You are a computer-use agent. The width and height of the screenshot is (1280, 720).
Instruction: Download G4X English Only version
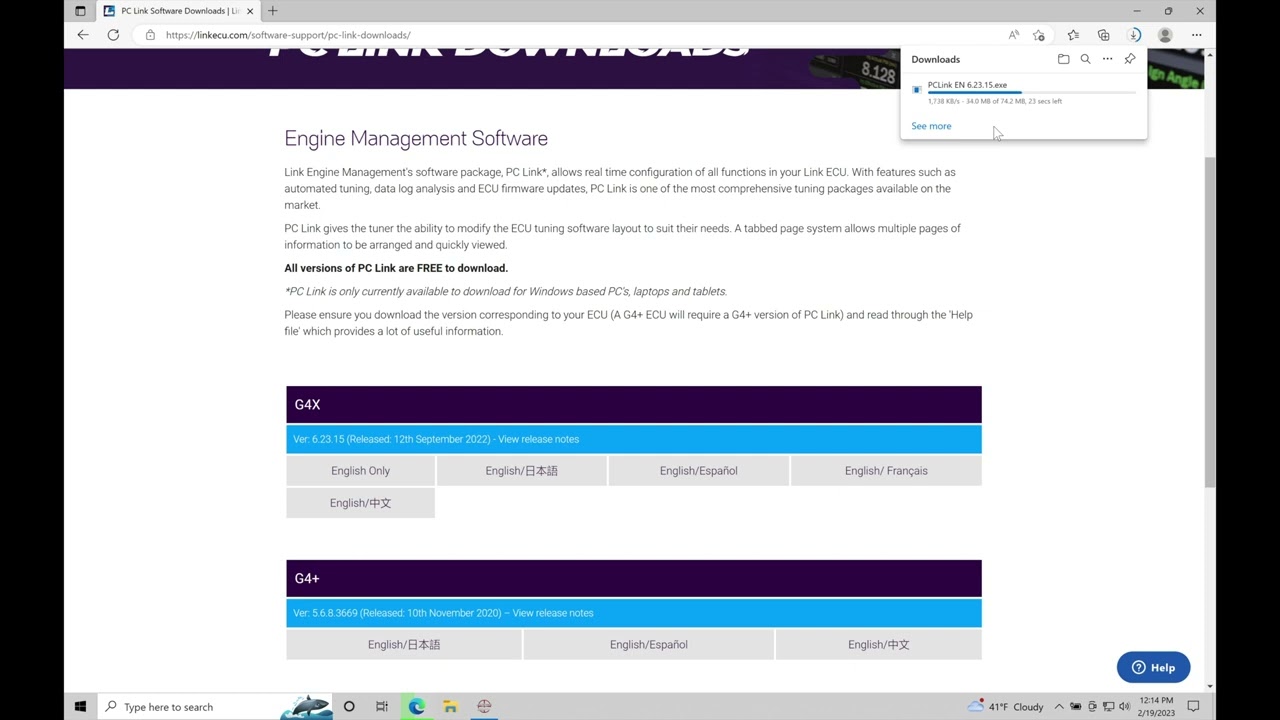[360, 471]
